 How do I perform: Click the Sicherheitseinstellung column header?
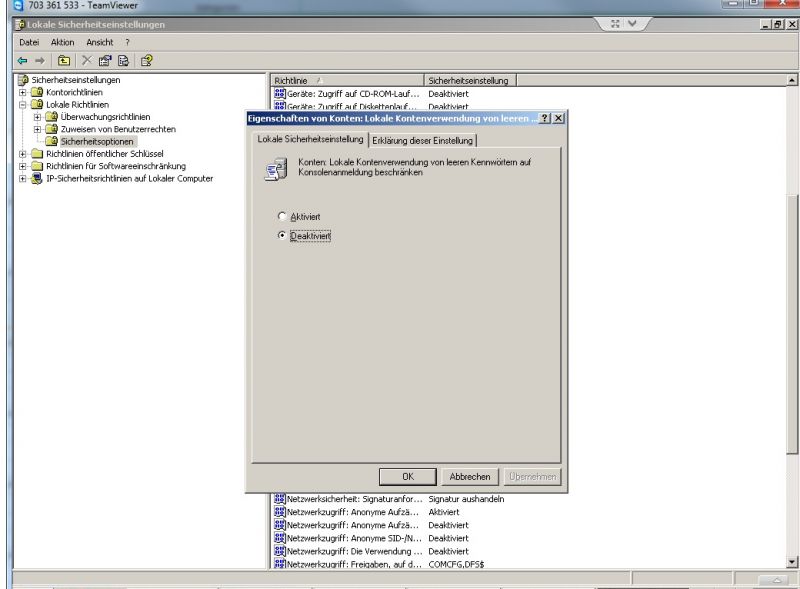[x=469, y=79]
